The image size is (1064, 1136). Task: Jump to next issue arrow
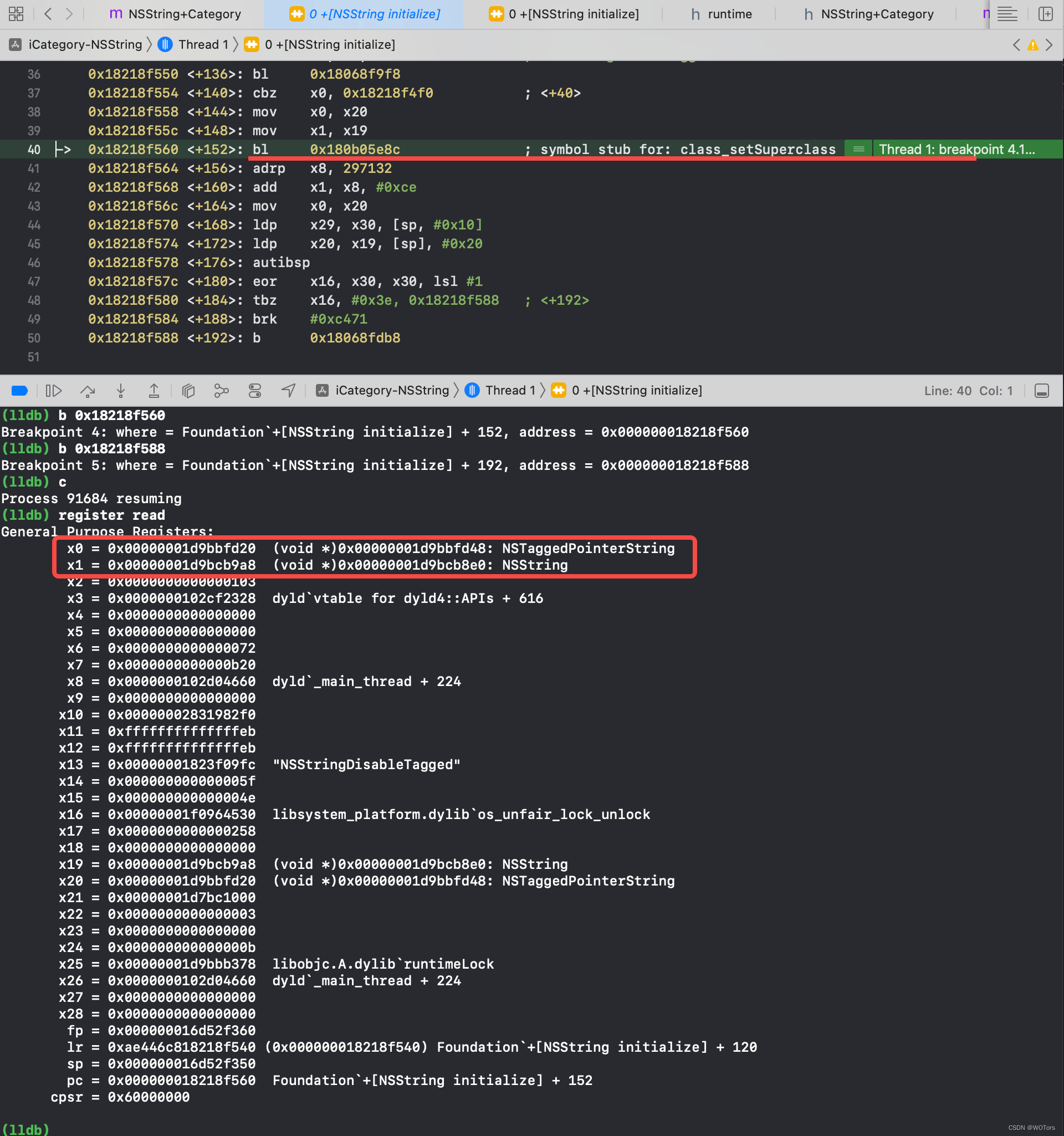pyautogui.click(x=1049, y=44)
